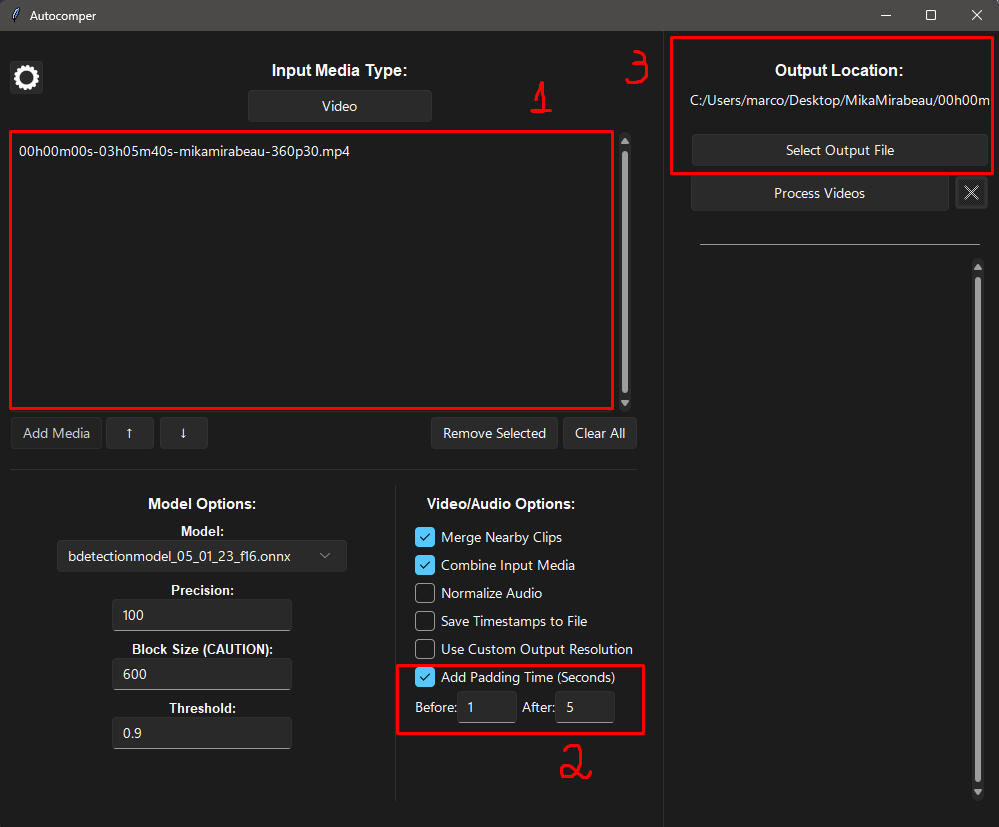Click the X cancel button beside Process Videos

(970, 193)
